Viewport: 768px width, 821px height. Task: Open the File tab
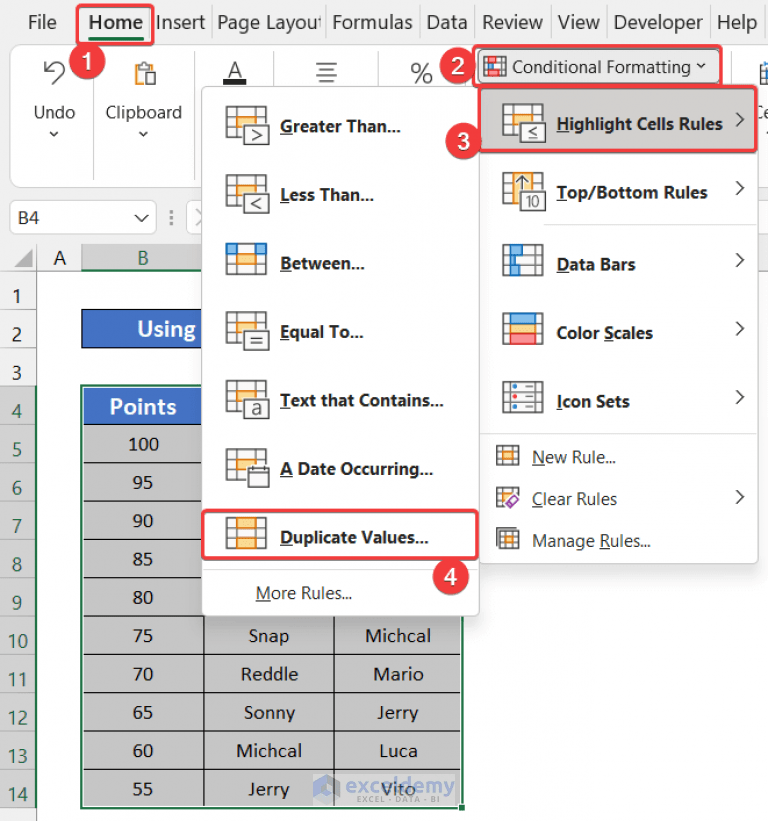(42, 22)
